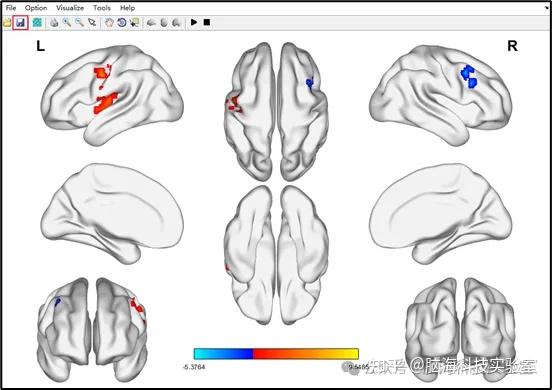Start the rotation demo with Play button
552x390 pixels.
coord(194,22)
